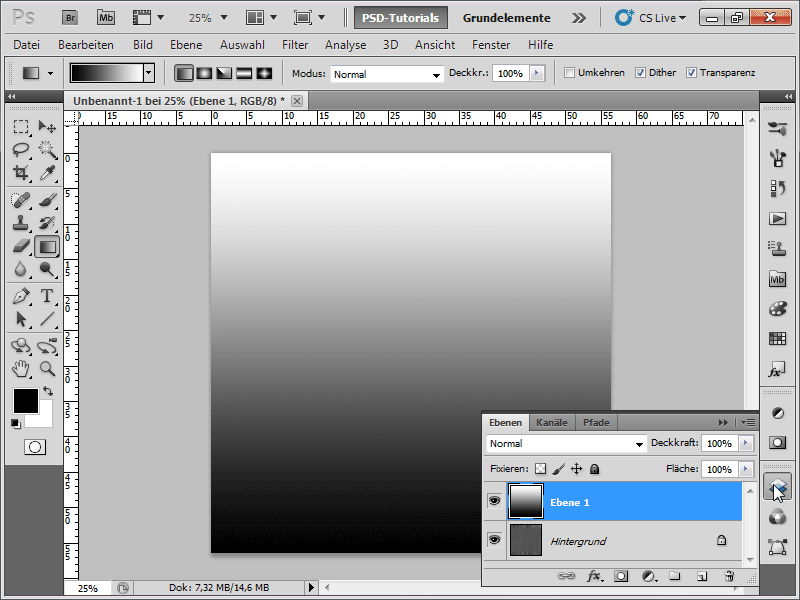Image resolution: width=800 pixels, height=600 pixels.
Task: Open the layer blend mode dropdown
Action: [566, 443]
